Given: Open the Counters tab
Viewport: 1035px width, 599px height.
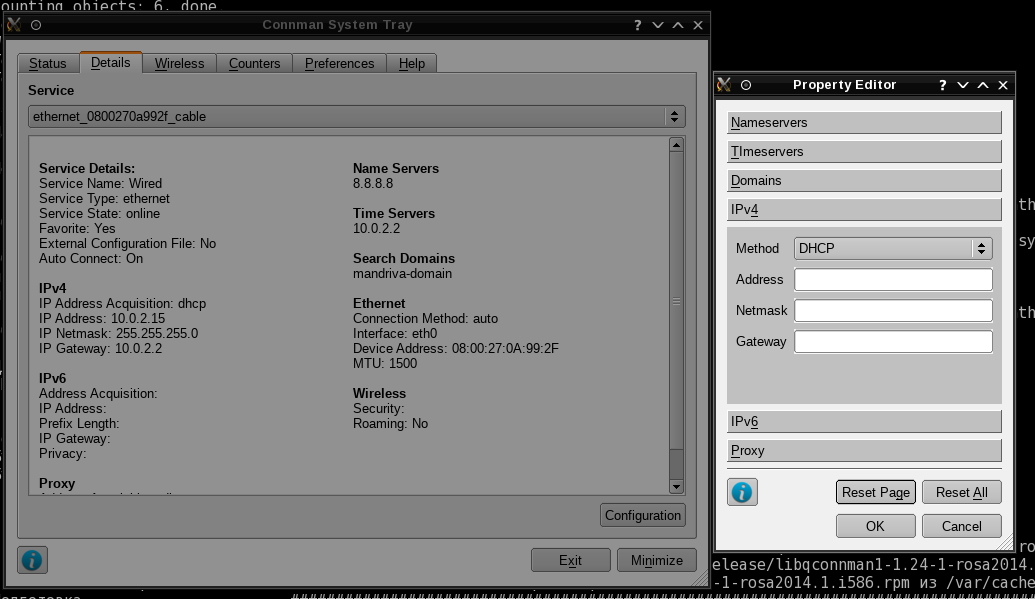Looking at the screenshot, I should (254, 63).
